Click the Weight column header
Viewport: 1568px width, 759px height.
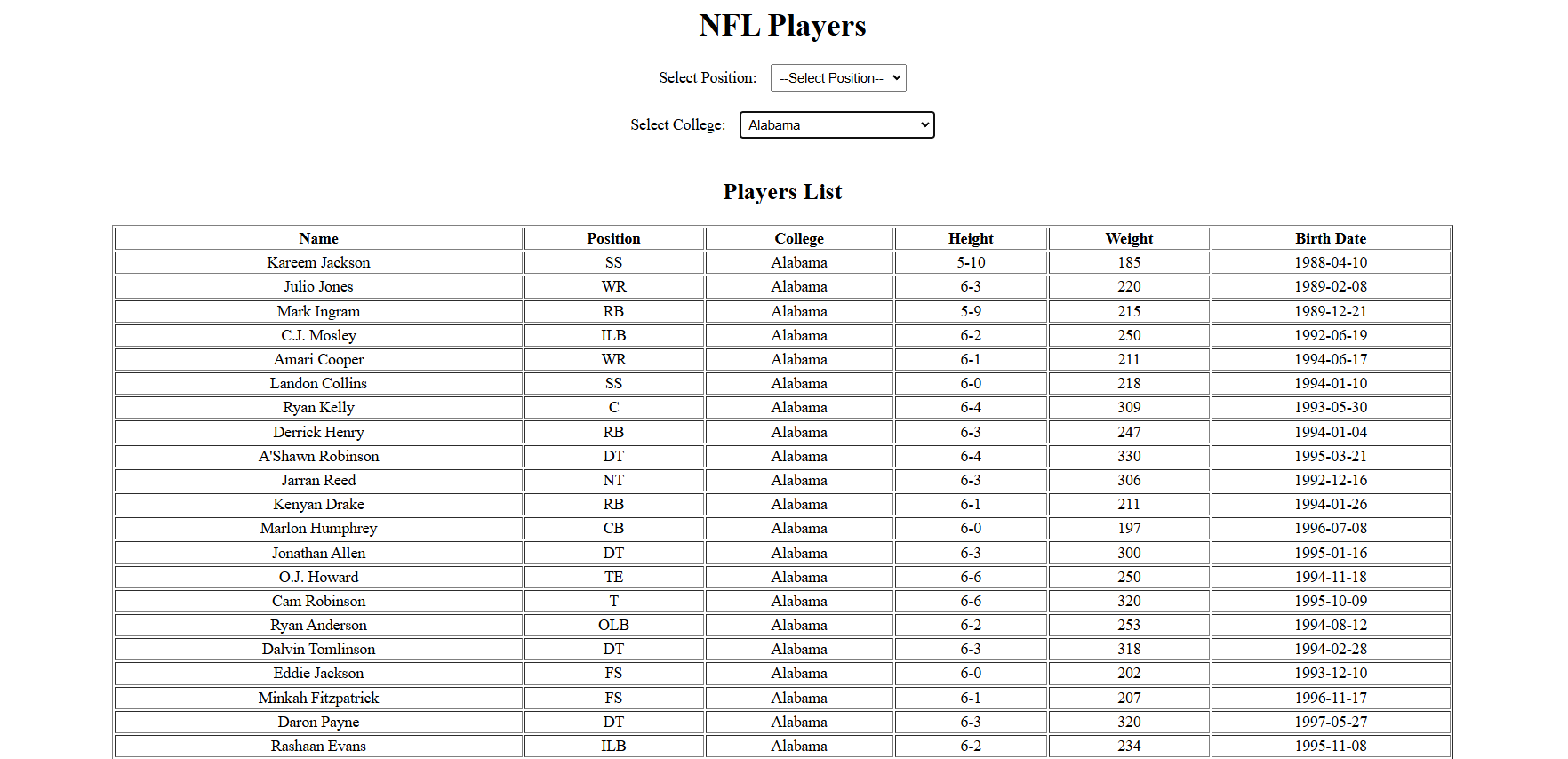tap(1129, 238)
